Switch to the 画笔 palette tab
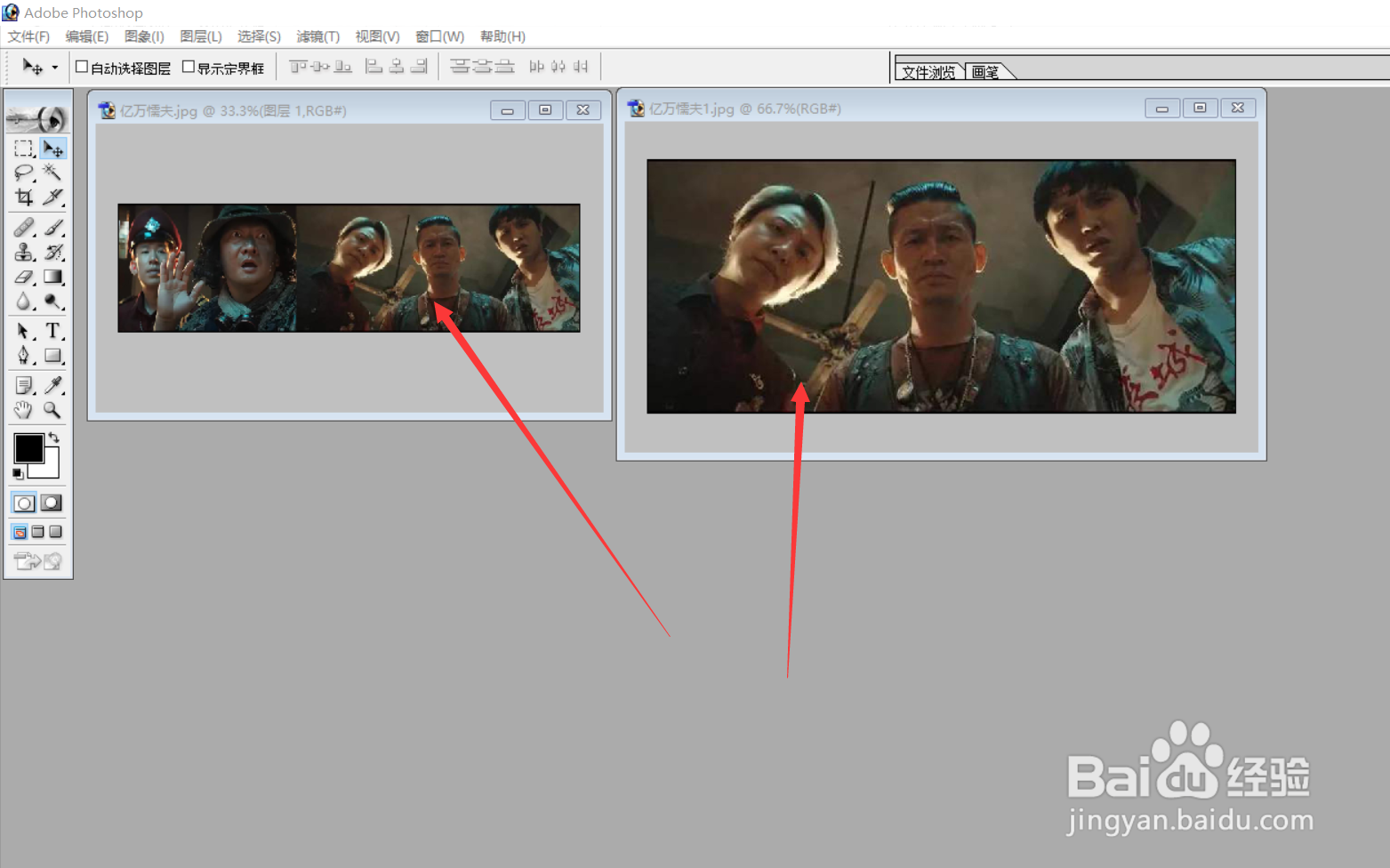 click(x=985, y=72)
